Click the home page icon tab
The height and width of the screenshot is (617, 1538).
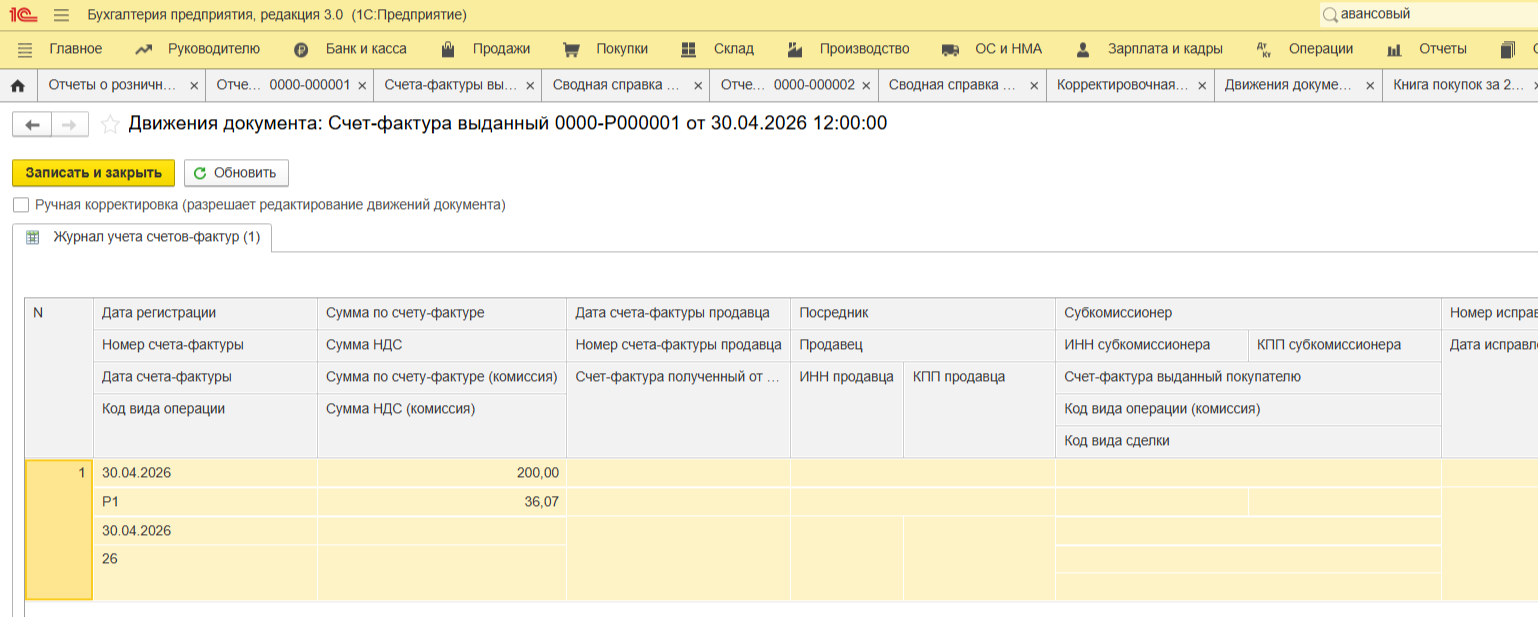pos(17,86)
